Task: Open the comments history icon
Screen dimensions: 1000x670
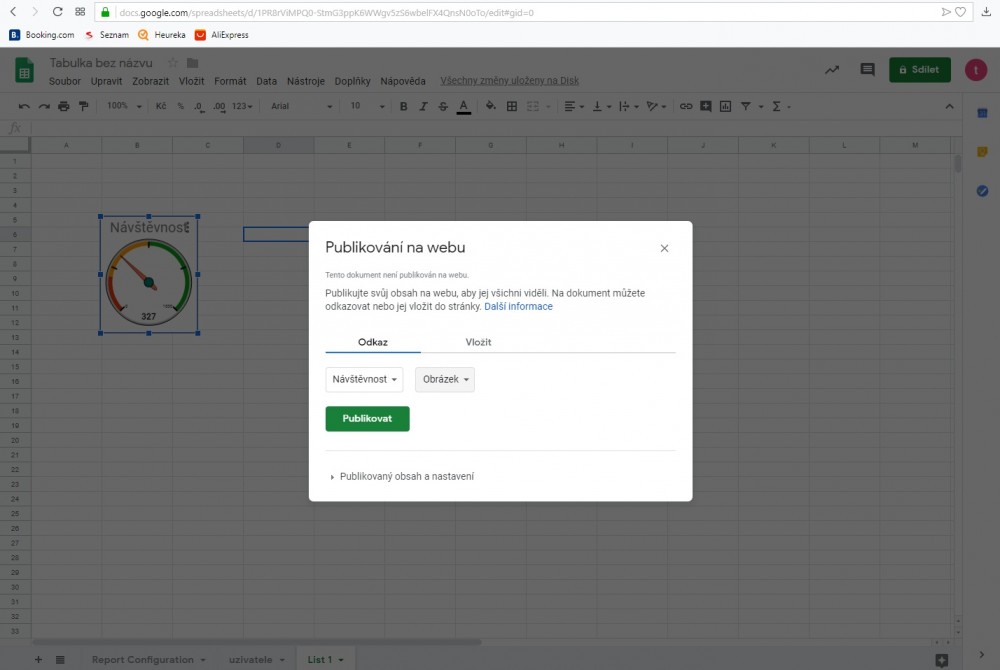Action: click(x=867, y=70)
